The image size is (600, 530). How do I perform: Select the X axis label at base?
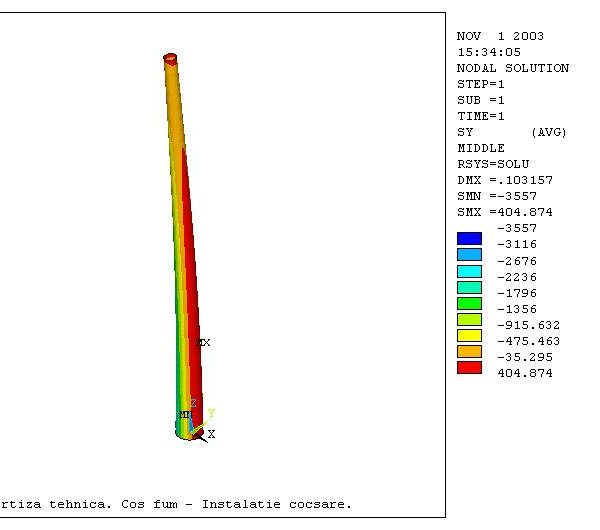pyautogui.click(x=211, y=434)
